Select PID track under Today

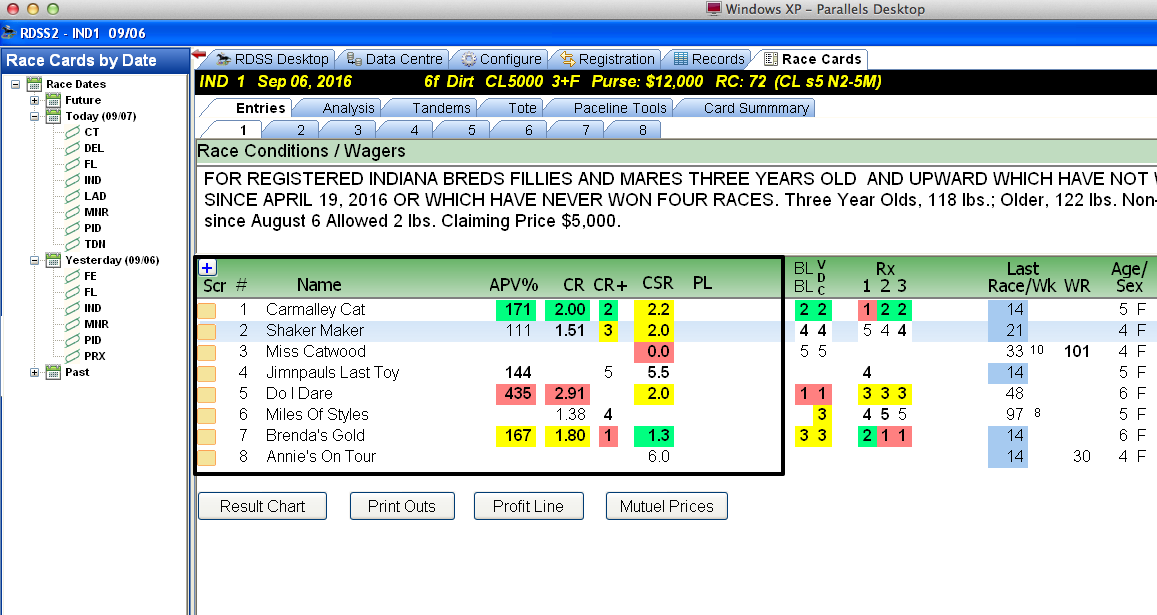[x=92, y=228]
